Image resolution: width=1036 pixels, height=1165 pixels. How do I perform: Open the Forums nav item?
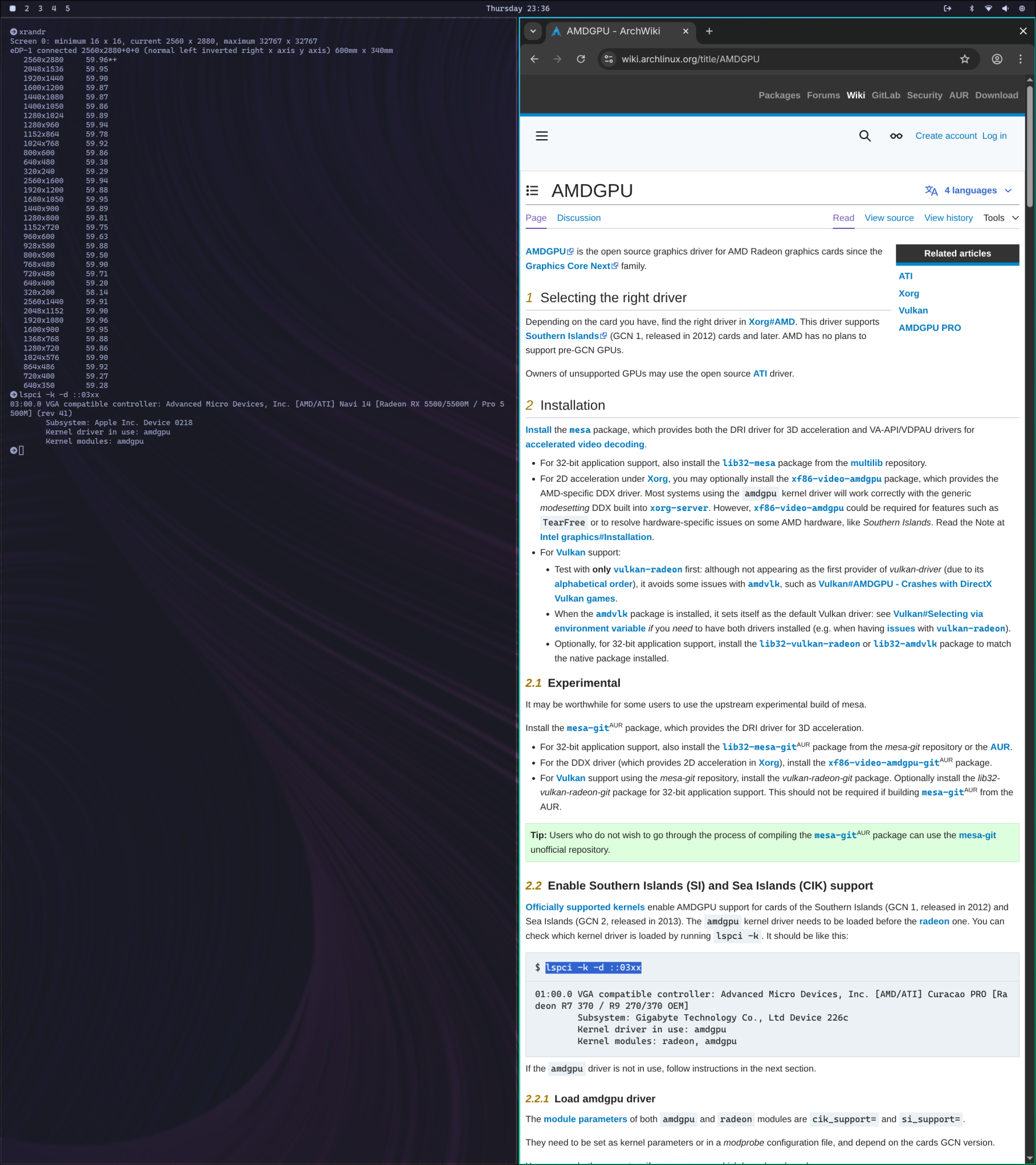(x=823, y=96)
